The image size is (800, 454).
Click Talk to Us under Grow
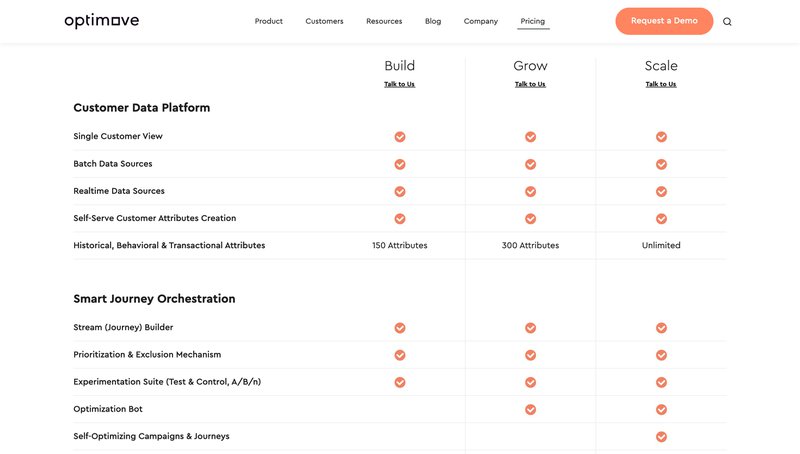click(x=530, y=84)
